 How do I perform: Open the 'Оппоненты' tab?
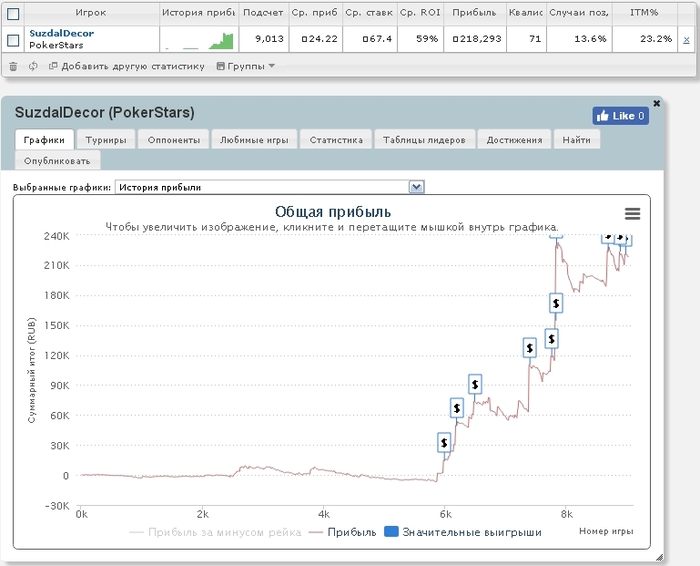tap(174, 140)
